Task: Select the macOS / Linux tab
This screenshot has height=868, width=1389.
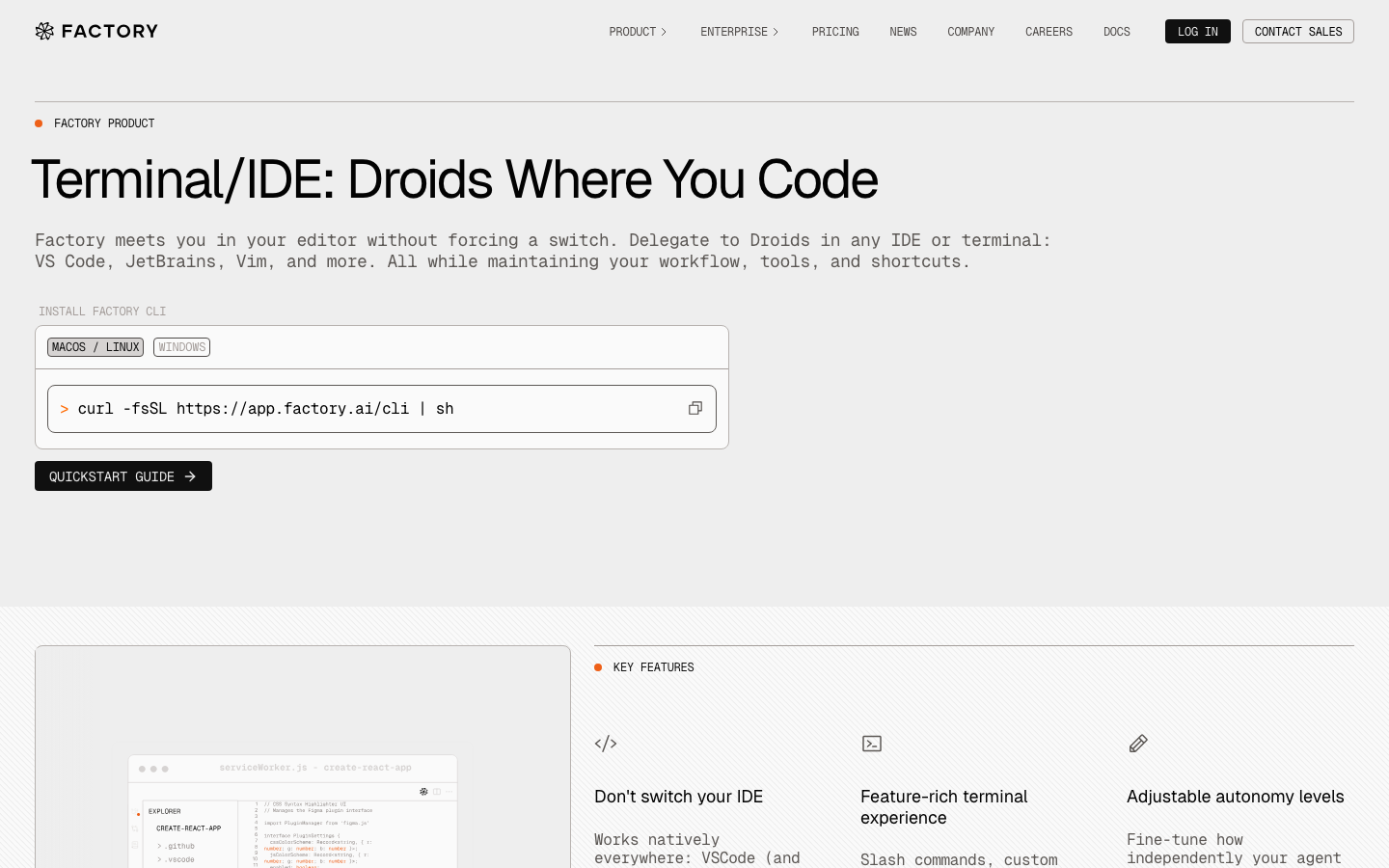Action: 95,347
